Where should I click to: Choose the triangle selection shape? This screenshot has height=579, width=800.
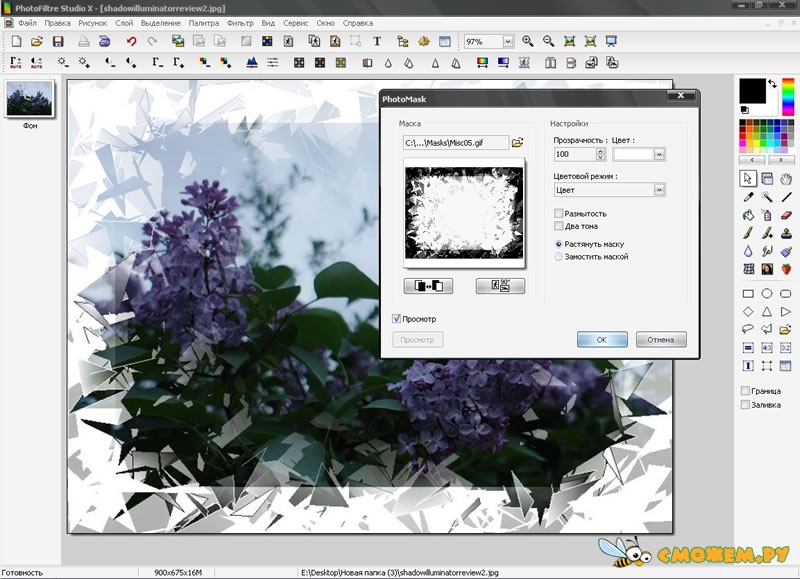(x=767, y=312)
